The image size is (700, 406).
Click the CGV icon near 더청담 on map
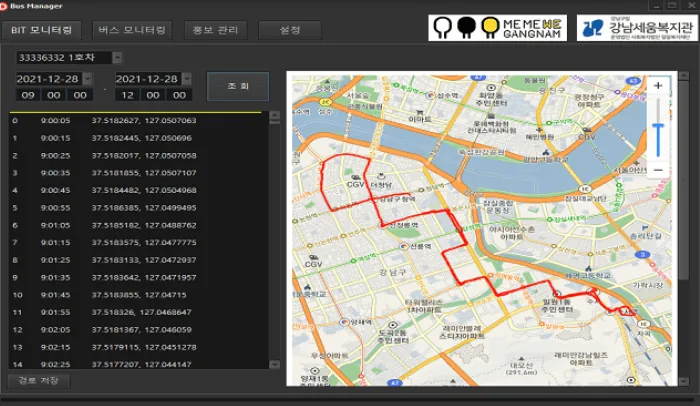pyautogui.click(x=356, y=177)
